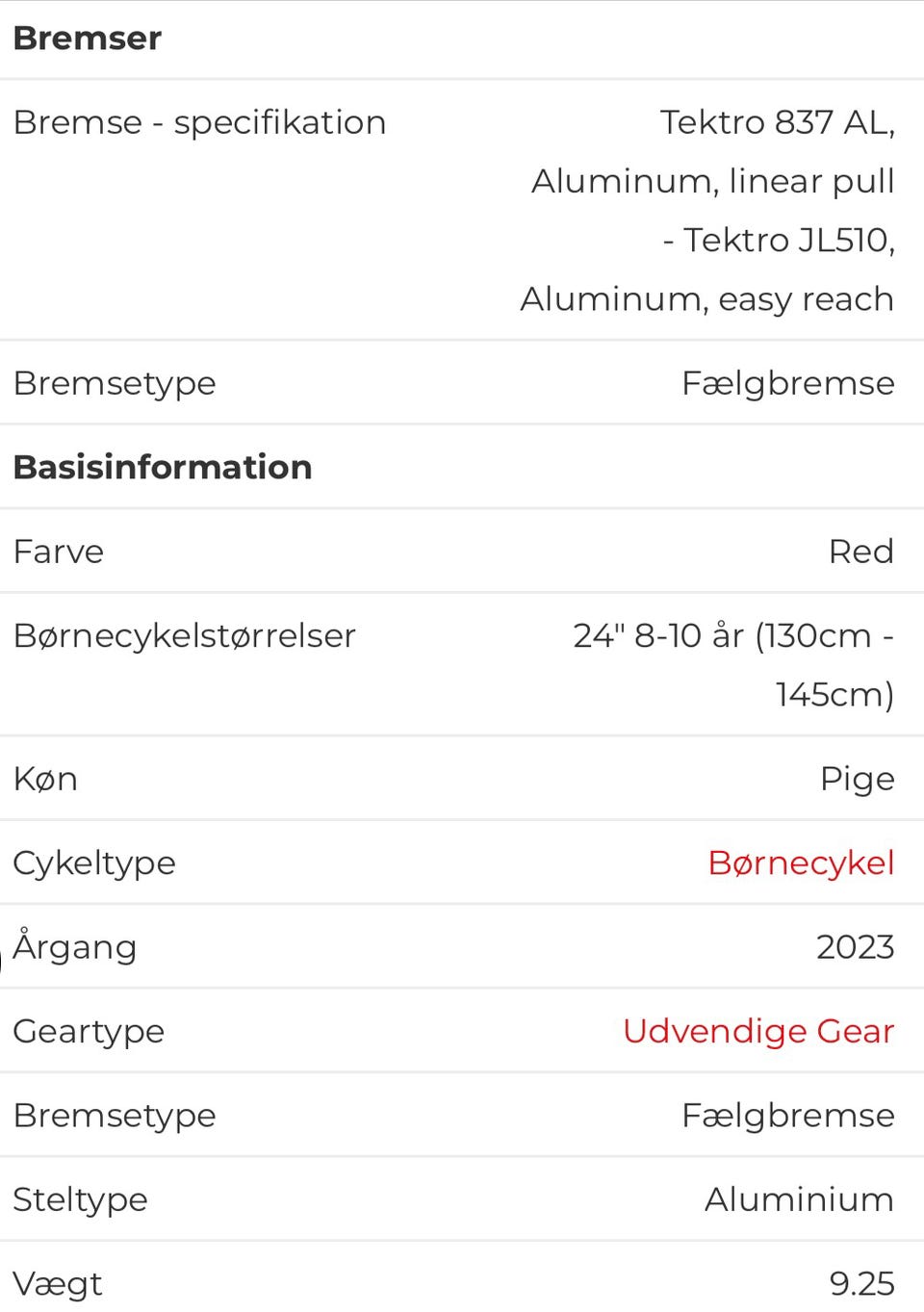Viewport: 924px width, 1312px height.
Task: Click the Pige value
Action: pyautogui.click(x=857, y=779)
